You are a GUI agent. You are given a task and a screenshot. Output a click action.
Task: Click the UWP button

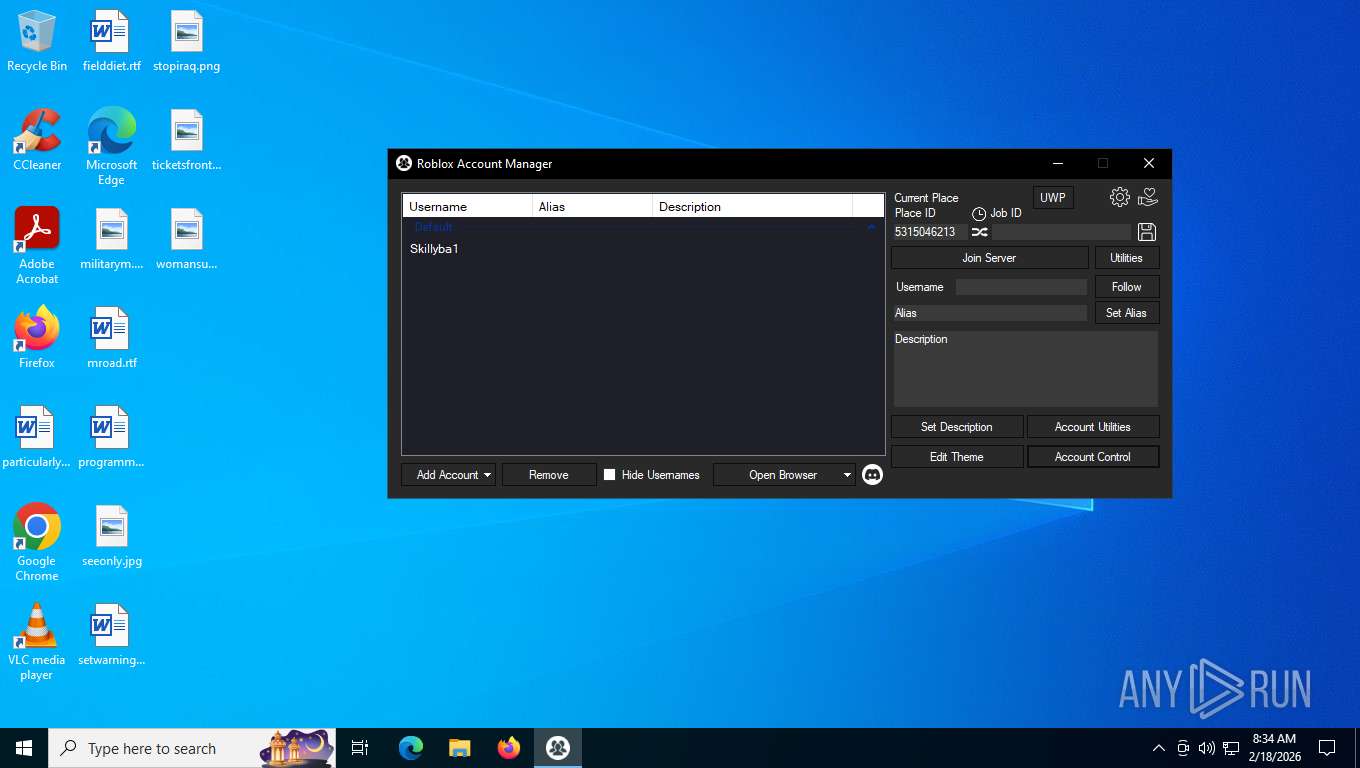(x=1053, y=197)
